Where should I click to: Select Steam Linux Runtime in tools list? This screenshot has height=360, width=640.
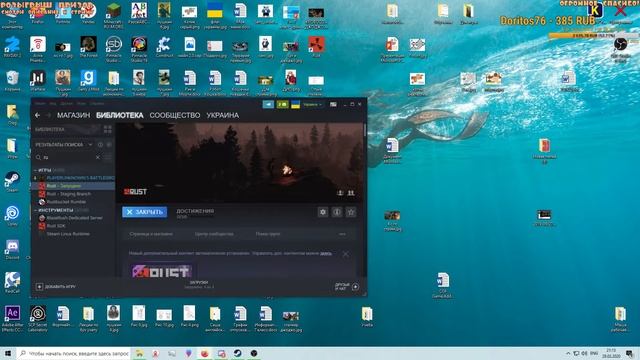click(x=68, y=234)
